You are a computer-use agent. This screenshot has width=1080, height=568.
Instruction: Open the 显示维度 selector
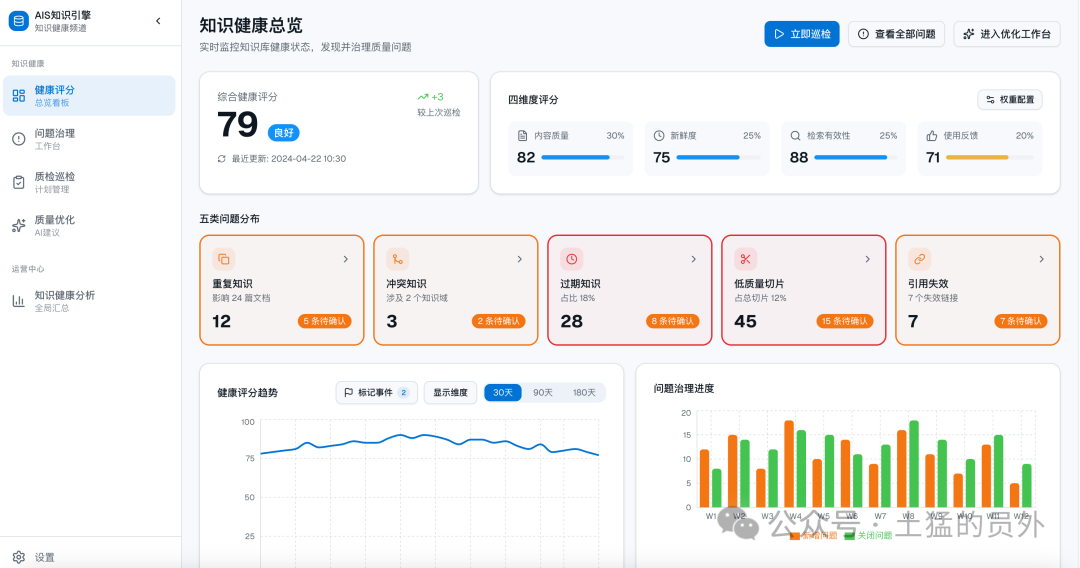tap(450, 392)
